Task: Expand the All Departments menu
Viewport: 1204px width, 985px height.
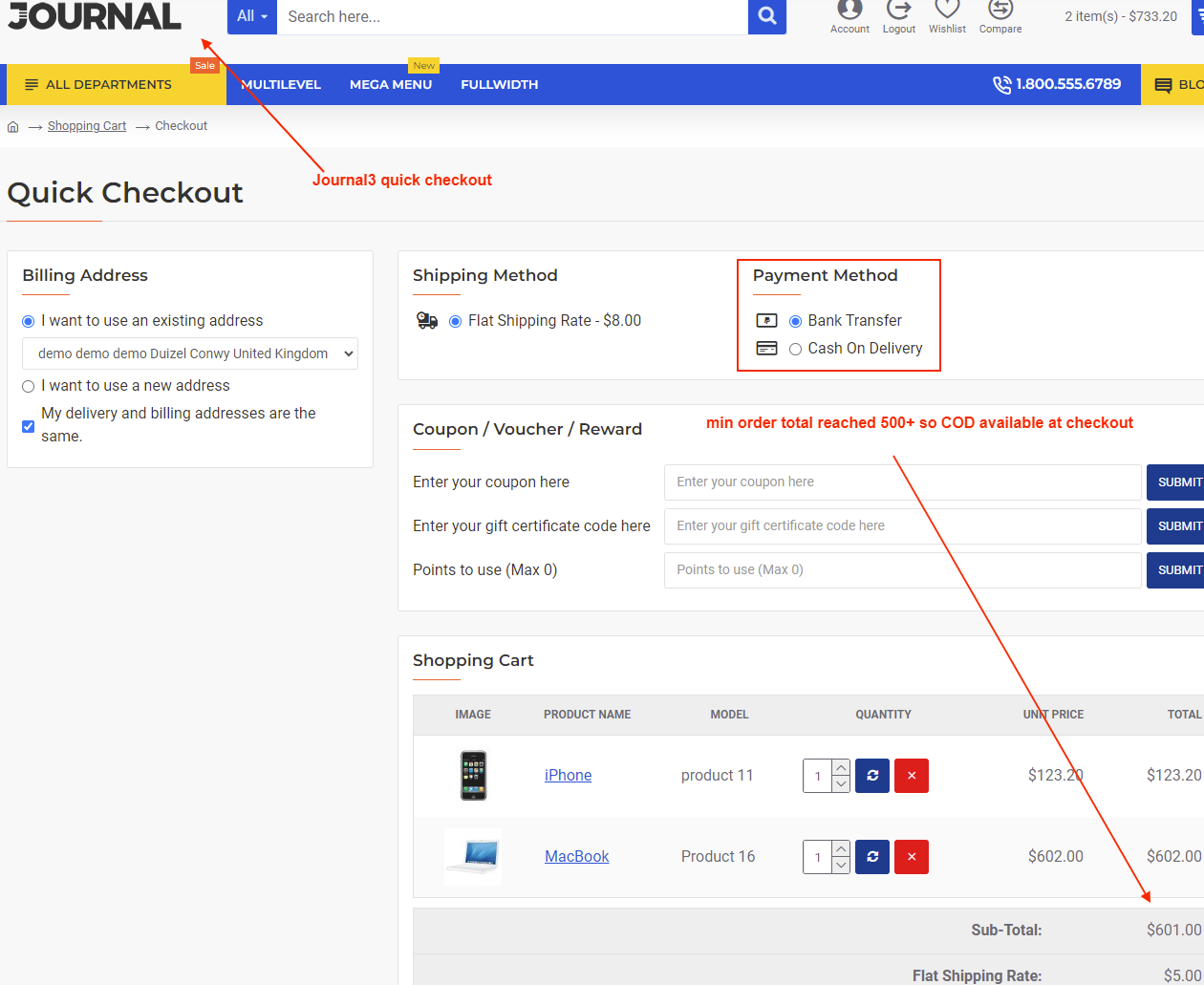Action: coord(98,85)
